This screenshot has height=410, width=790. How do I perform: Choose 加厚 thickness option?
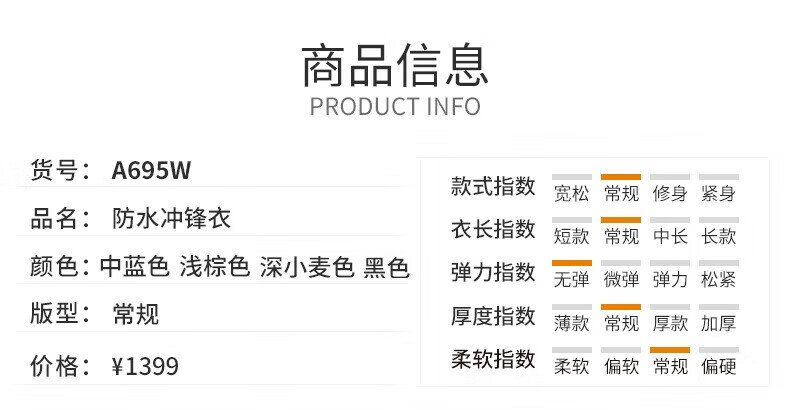(718, 323)
